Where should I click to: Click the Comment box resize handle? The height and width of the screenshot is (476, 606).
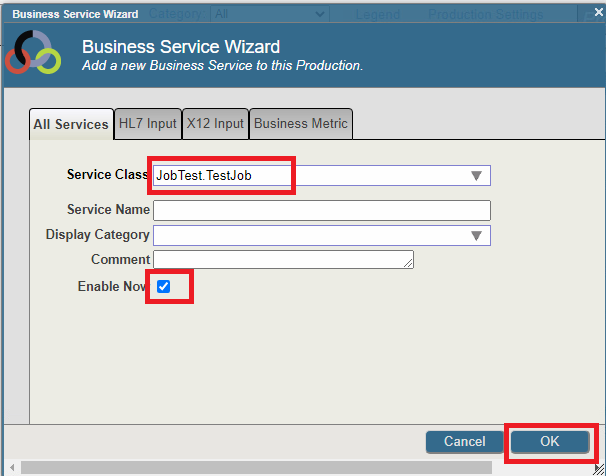click(x=409, y=264)
